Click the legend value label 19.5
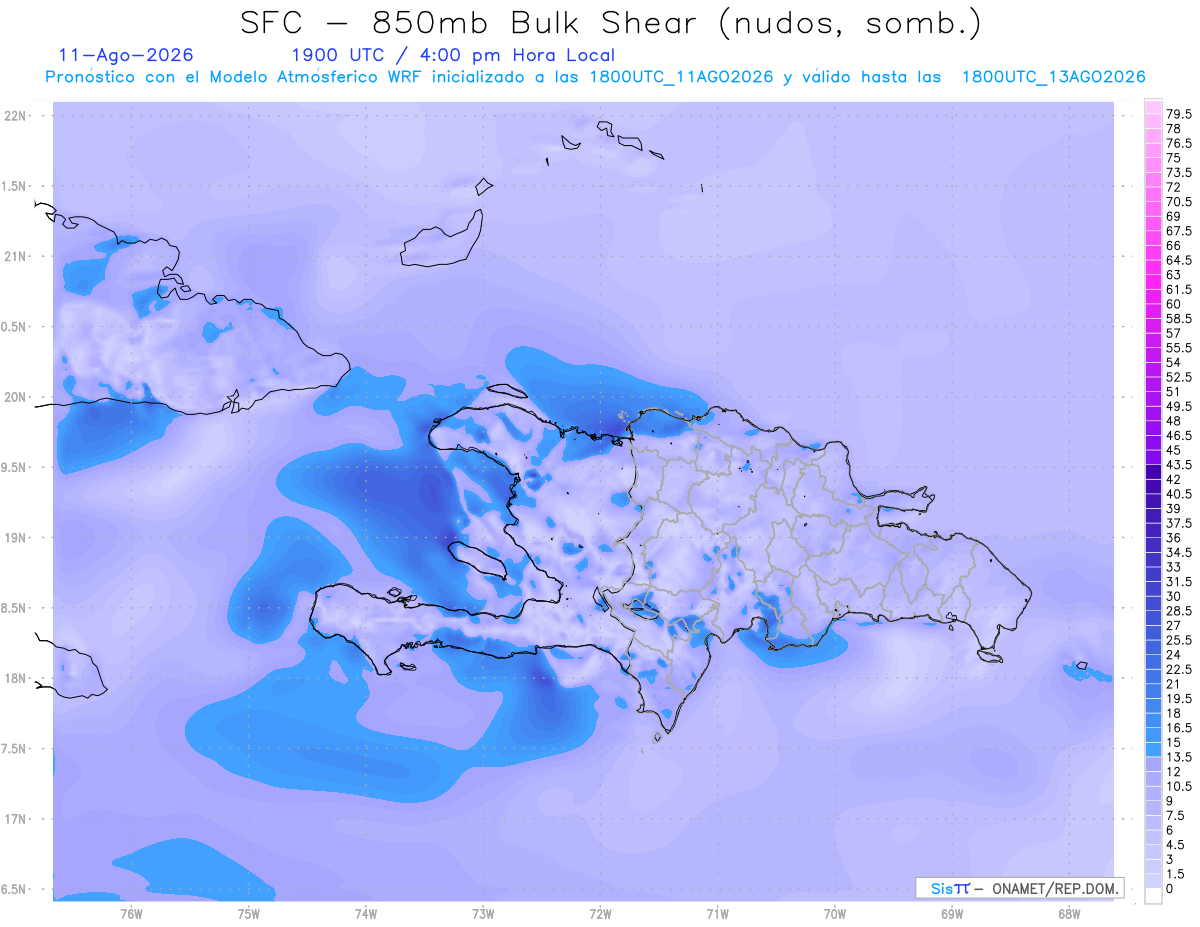Image resolution: width=1200 pixels, height=927 pixels. 1179,698
